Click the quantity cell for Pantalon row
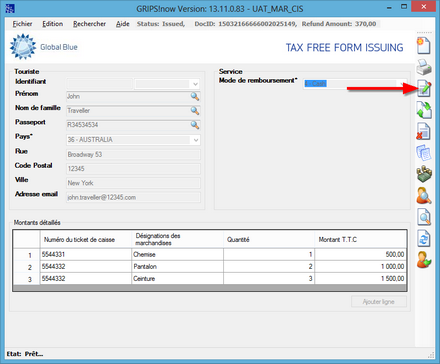 click(x=269, y=267)
